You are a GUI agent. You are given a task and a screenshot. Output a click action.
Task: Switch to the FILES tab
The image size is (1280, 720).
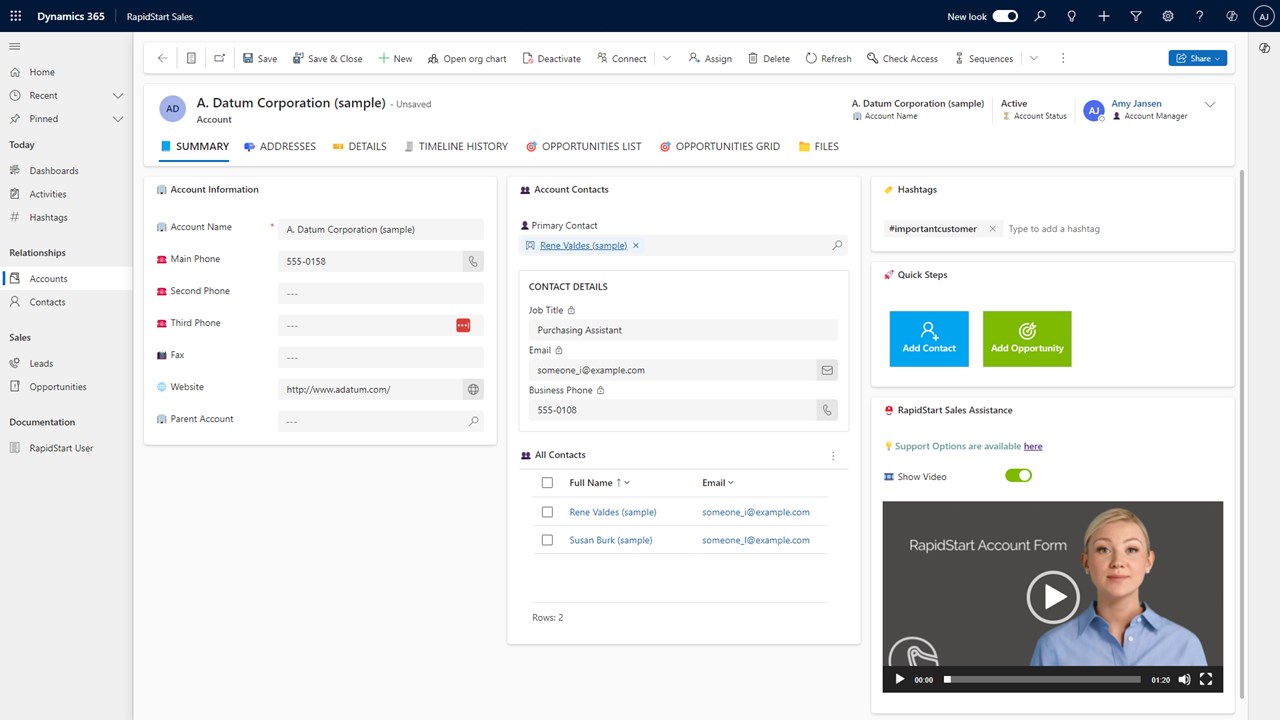818,146
